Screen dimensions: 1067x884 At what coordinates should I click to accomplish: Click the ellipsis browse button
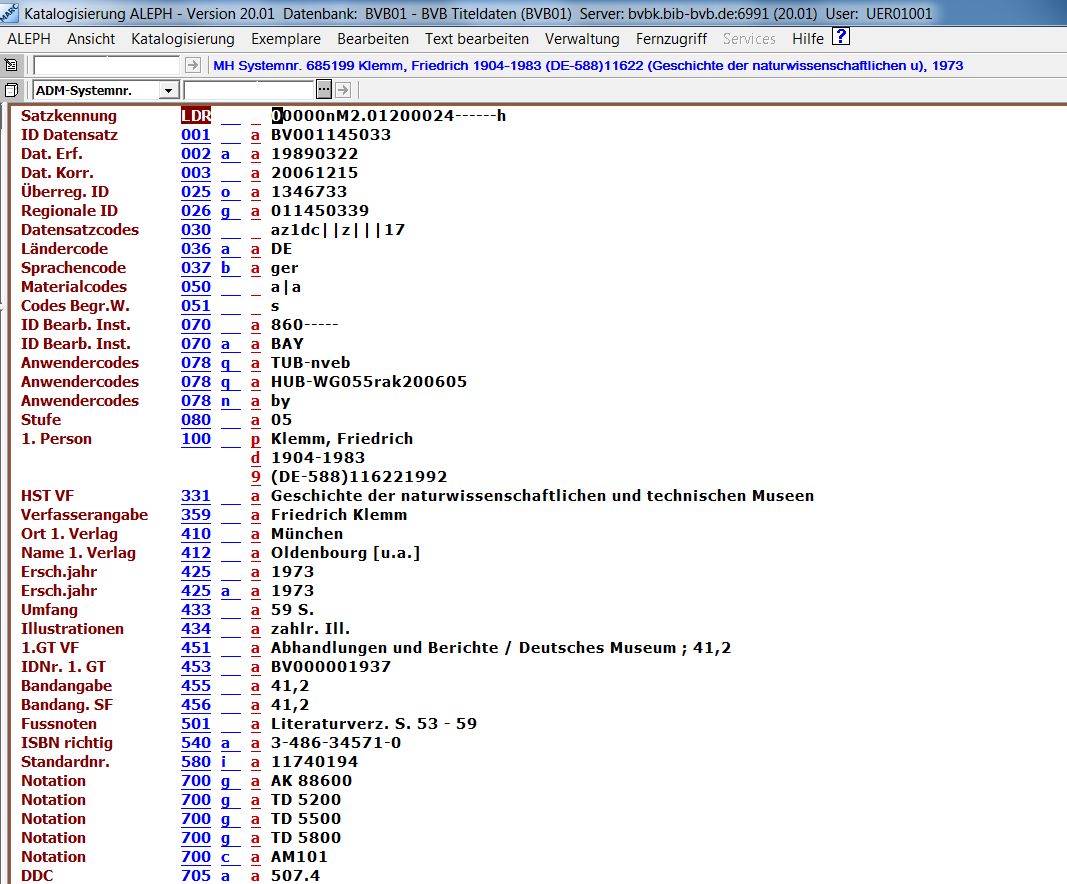click(x=323, y=90)
